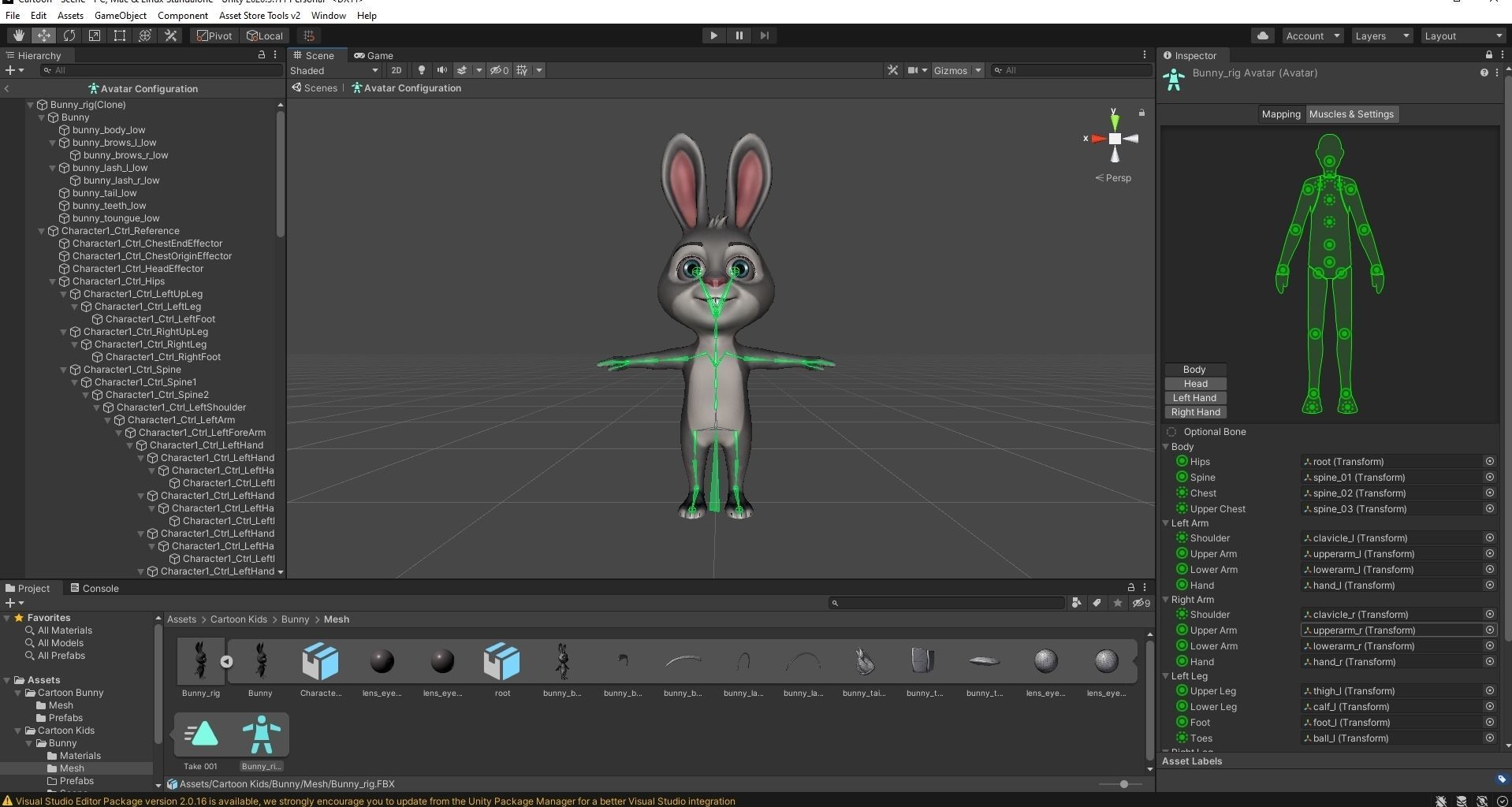Select the Move tool in toolbar
Image resolution: width=1512 pixels, height=807 pixels.
(43, 35)
